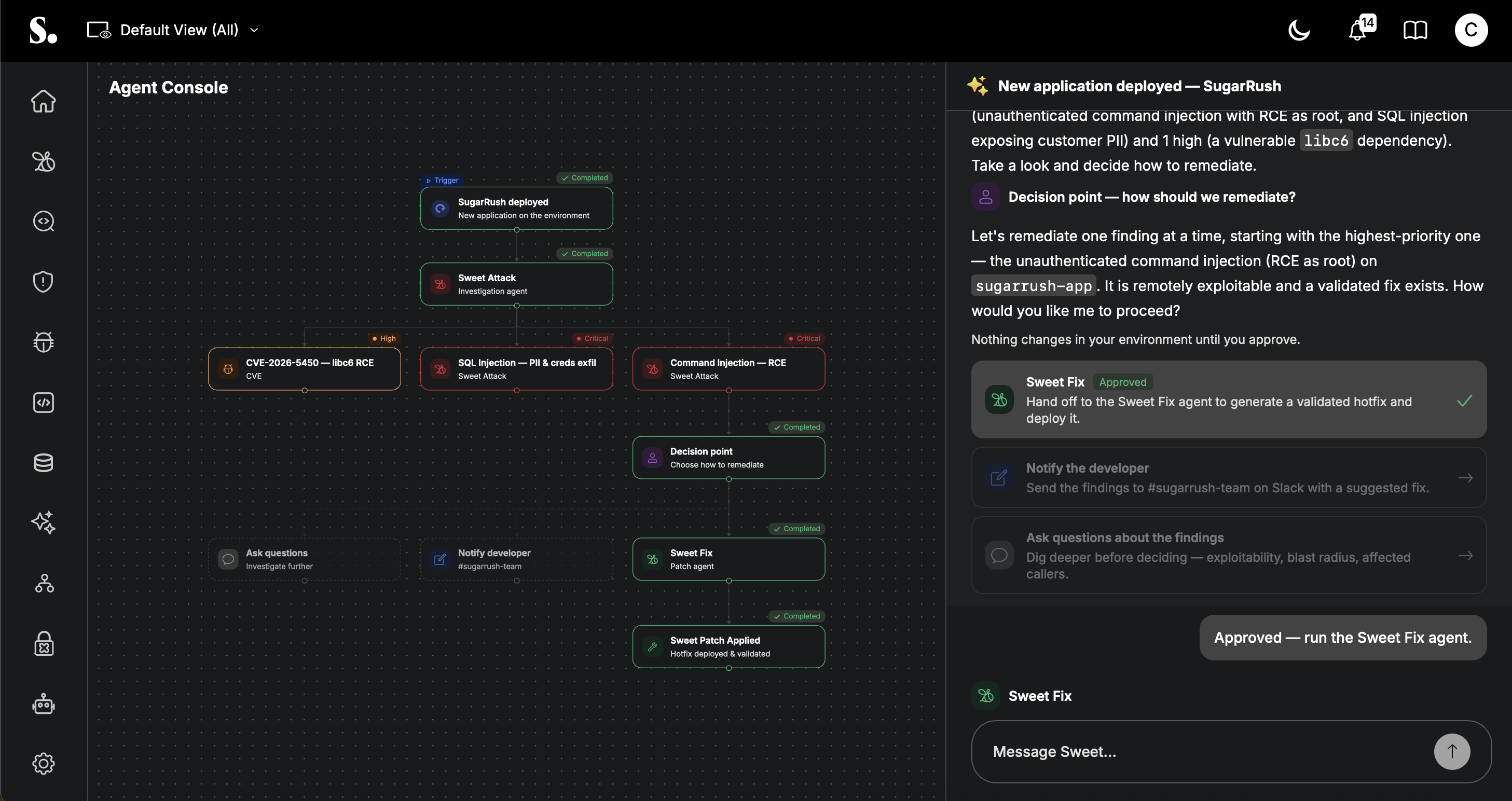Click checkmark on Sweet Fix card
1512x801 pixels.
1464,401
